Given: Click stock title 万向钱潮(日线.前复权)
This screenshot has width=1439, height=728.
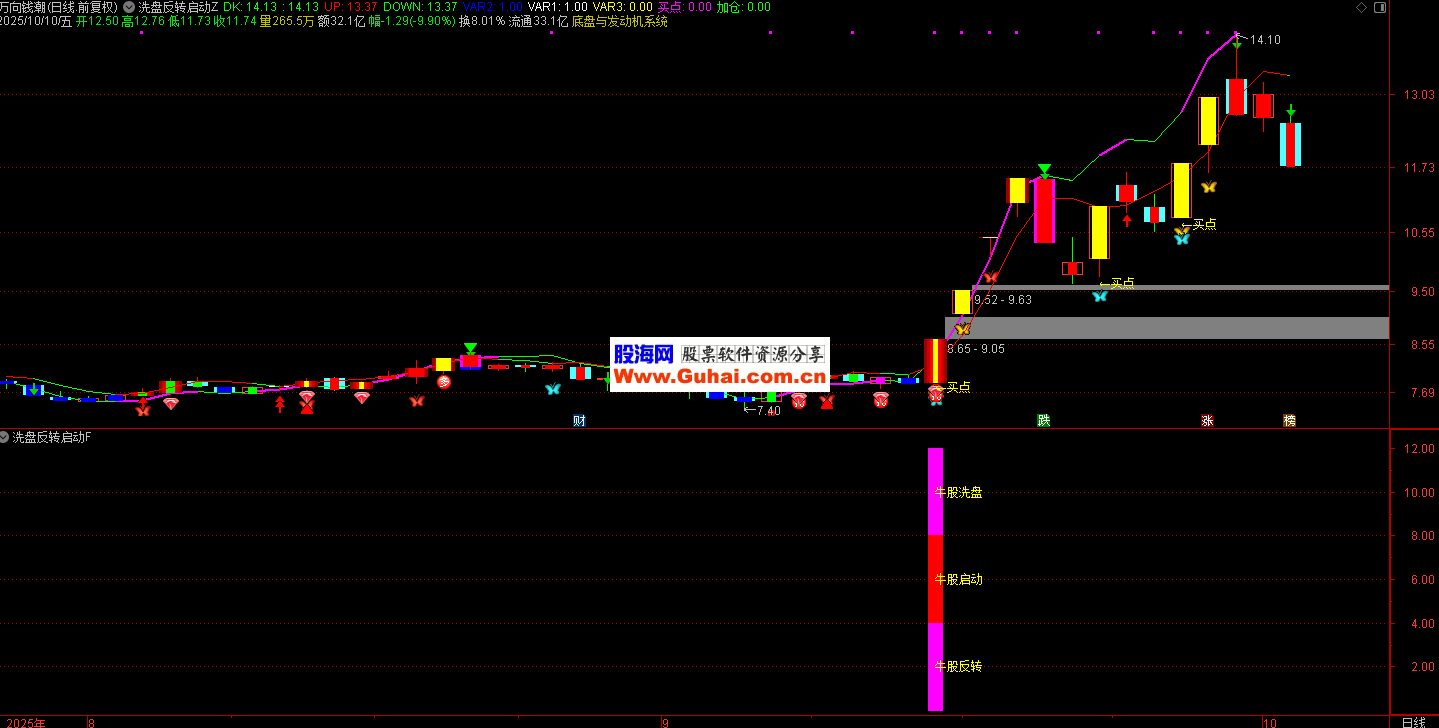Looking at the screenshot, I should coord(59,7).
